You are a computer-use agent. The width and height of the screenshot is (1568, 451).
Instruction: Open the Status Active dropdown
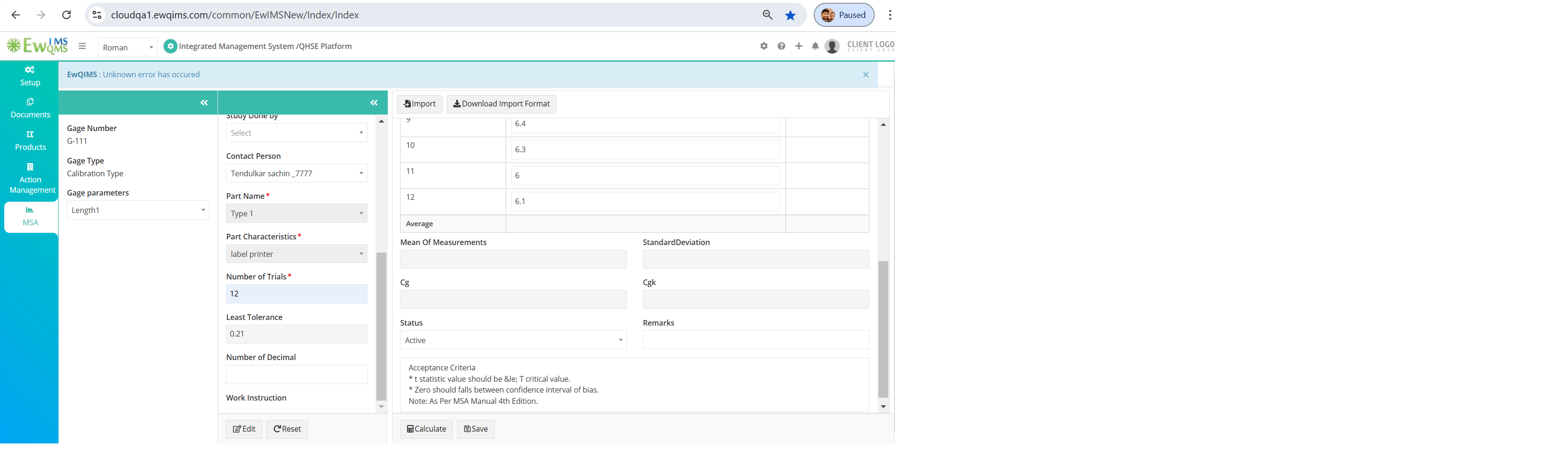click(513, 340)
